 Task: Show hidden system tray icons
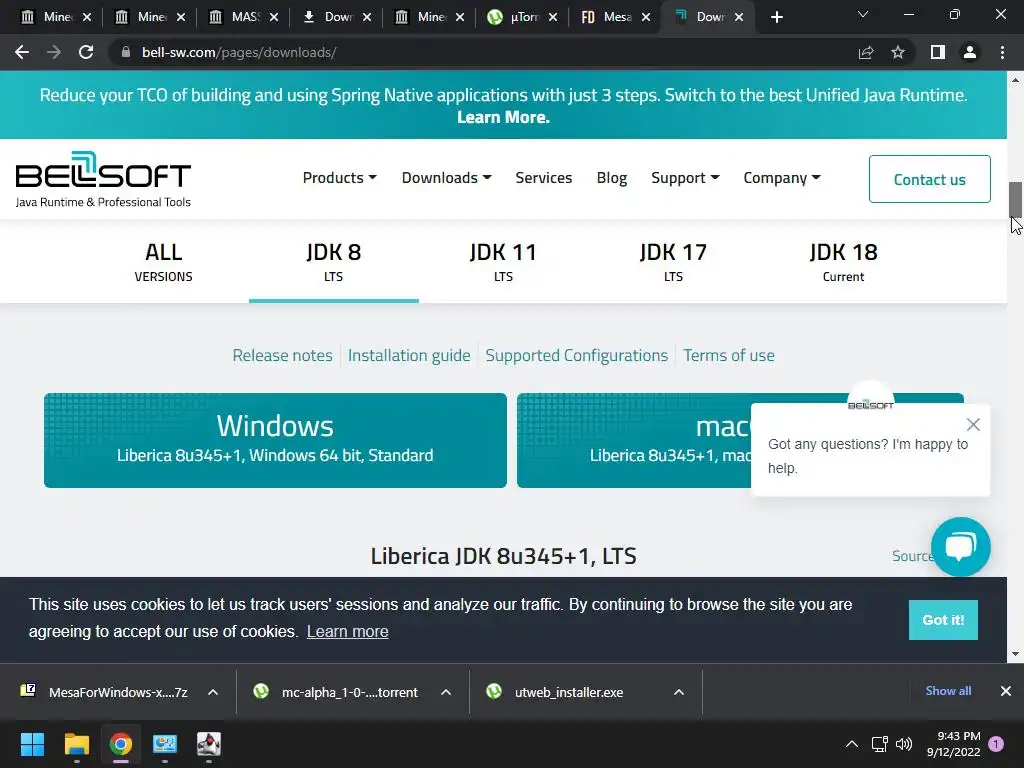(852, 744)
